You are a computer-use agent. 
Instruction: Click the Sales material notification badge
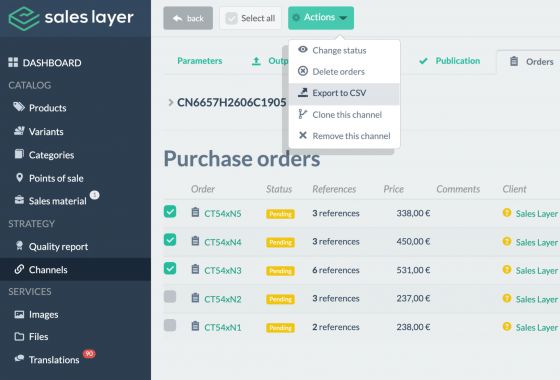pos(94,195)
